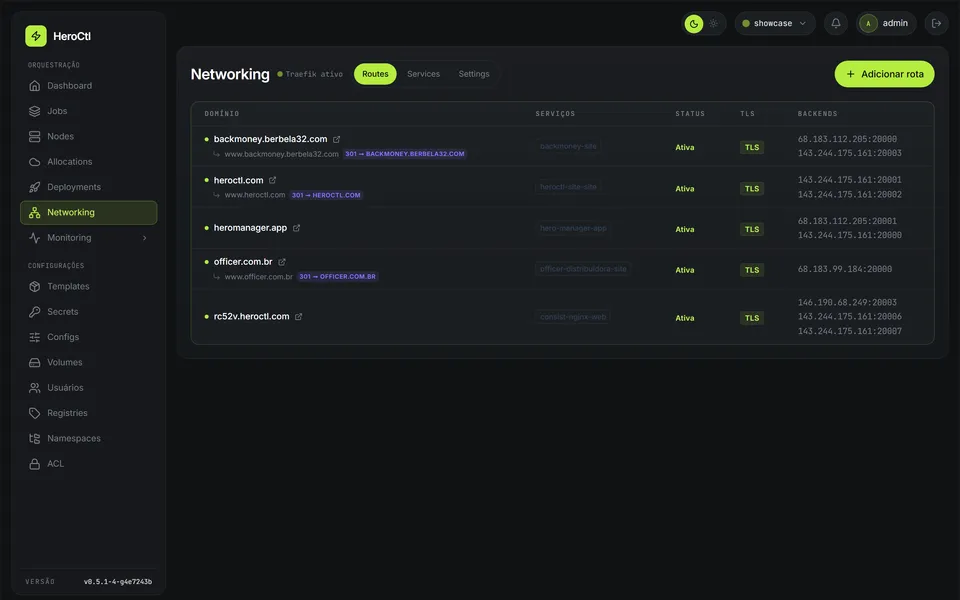Open external link for heromanager.app
This screenshot has height=600, width=960.
[296, 228]
